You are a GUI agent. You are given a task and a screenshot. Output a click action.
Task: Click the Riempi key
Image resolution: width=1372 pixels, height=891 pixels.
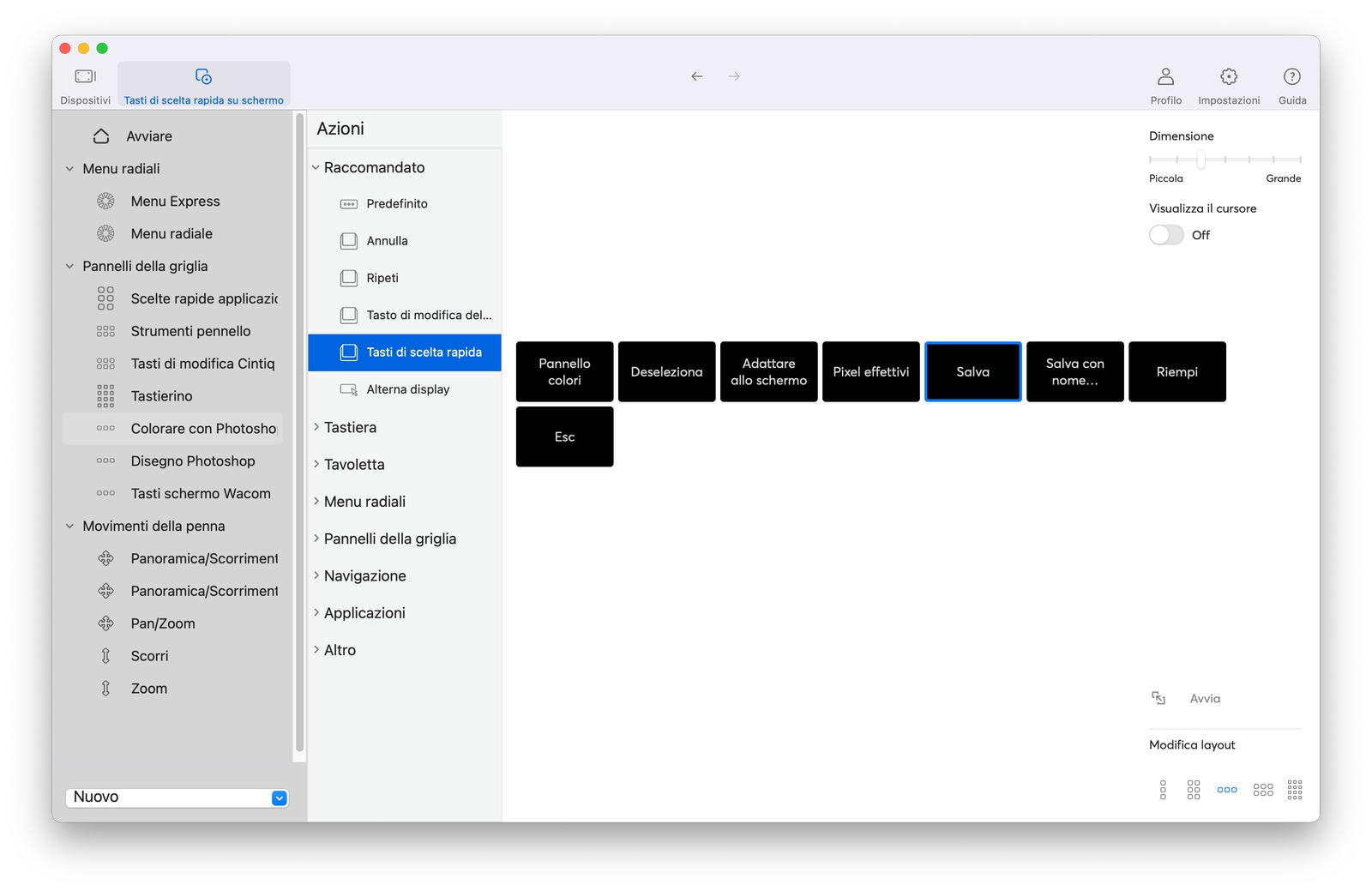tap(1177, 371)
